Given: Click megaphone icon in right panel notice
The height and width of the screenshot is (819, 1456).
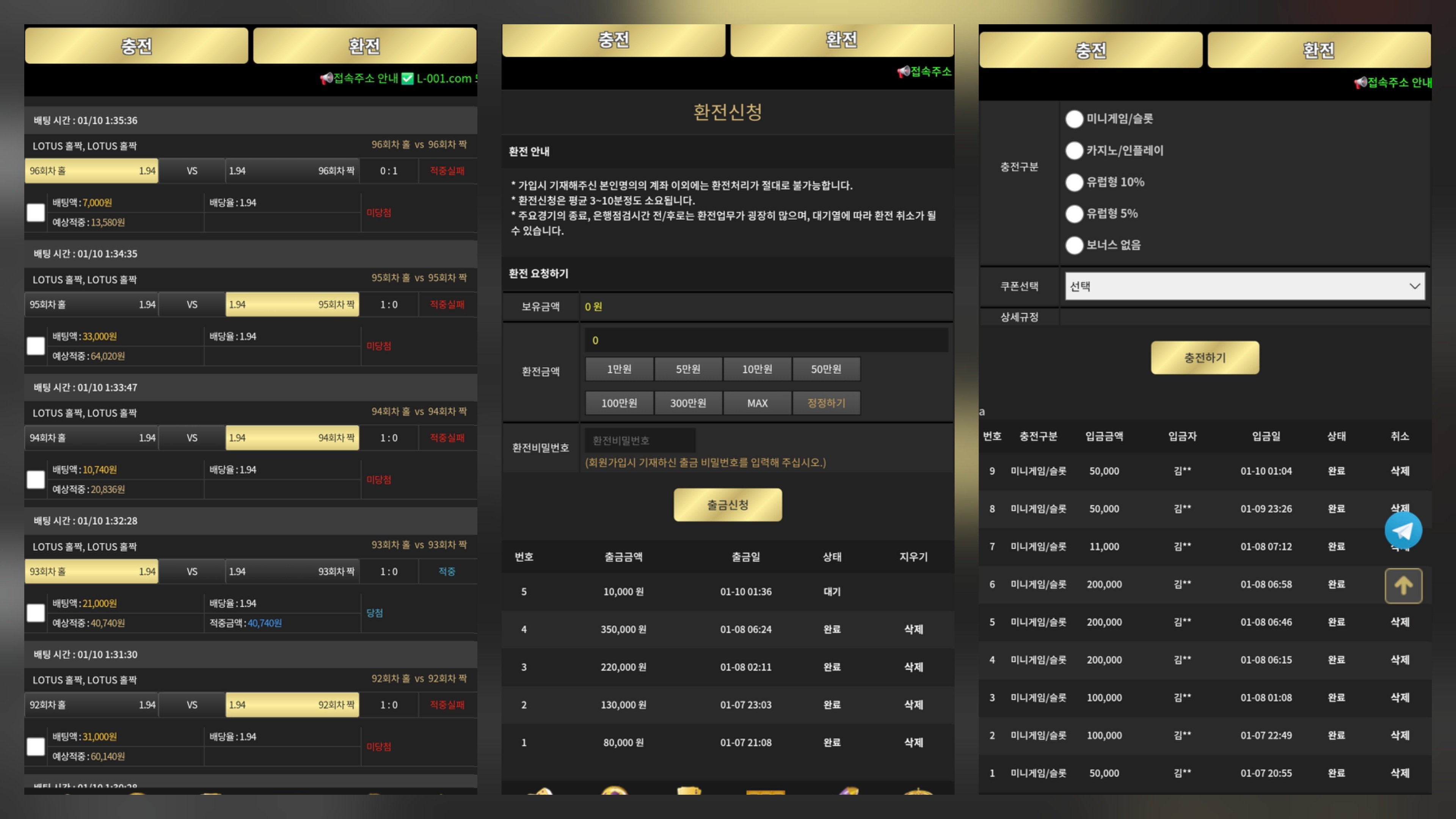Looking at the screenshot, I should 1360,83.
